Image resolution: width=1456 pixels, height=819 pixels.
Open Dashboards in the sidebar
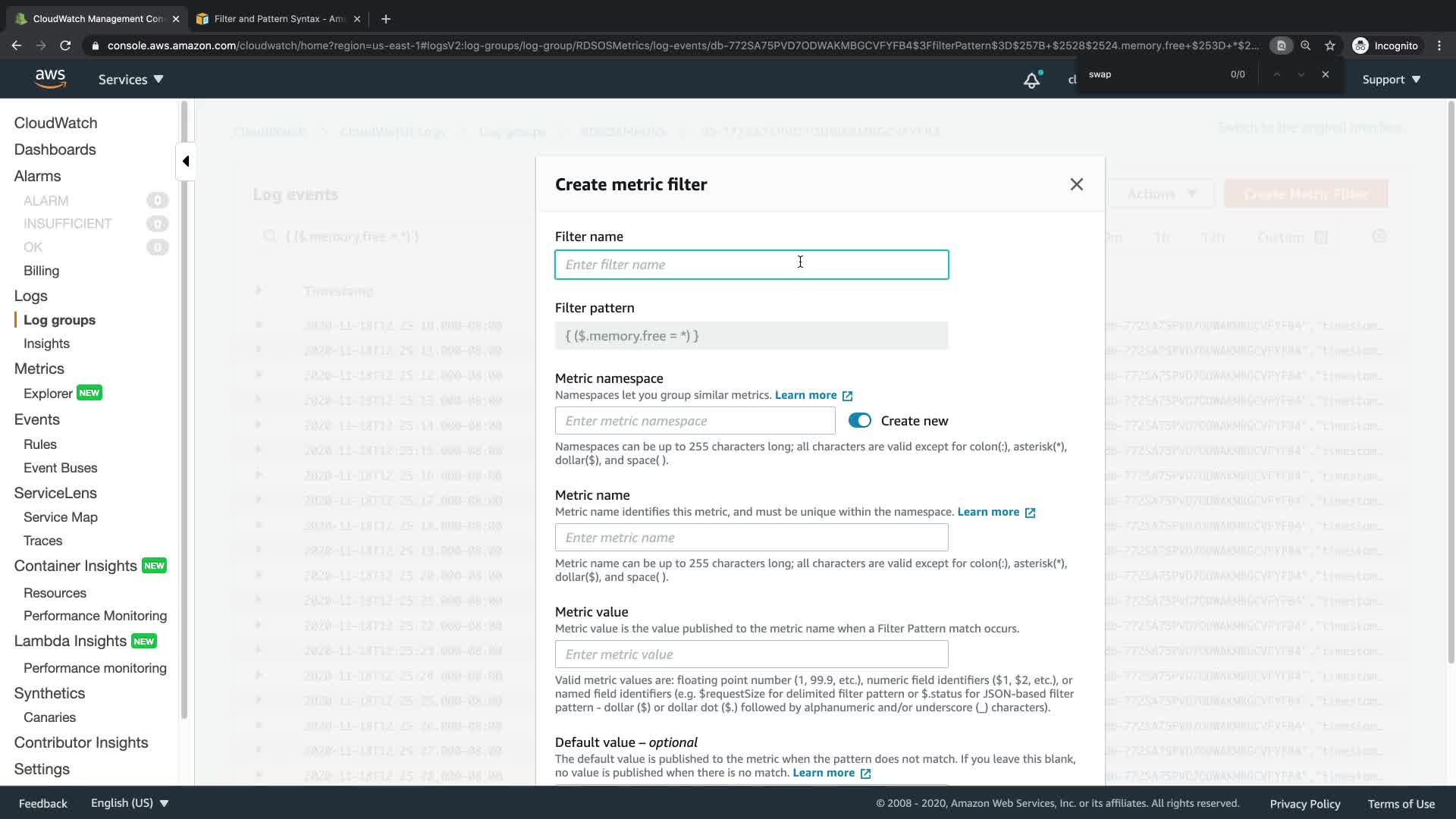click(55, 149)
